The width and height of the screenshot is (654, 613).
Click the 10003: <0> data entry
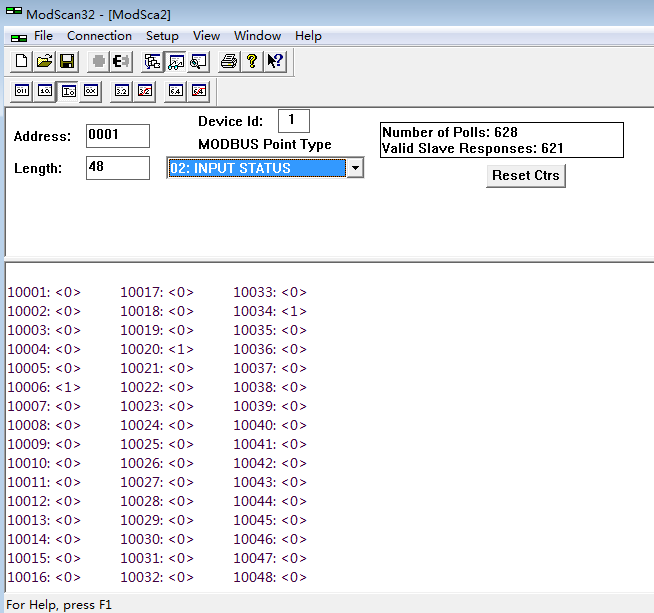(x=44, y=330)
